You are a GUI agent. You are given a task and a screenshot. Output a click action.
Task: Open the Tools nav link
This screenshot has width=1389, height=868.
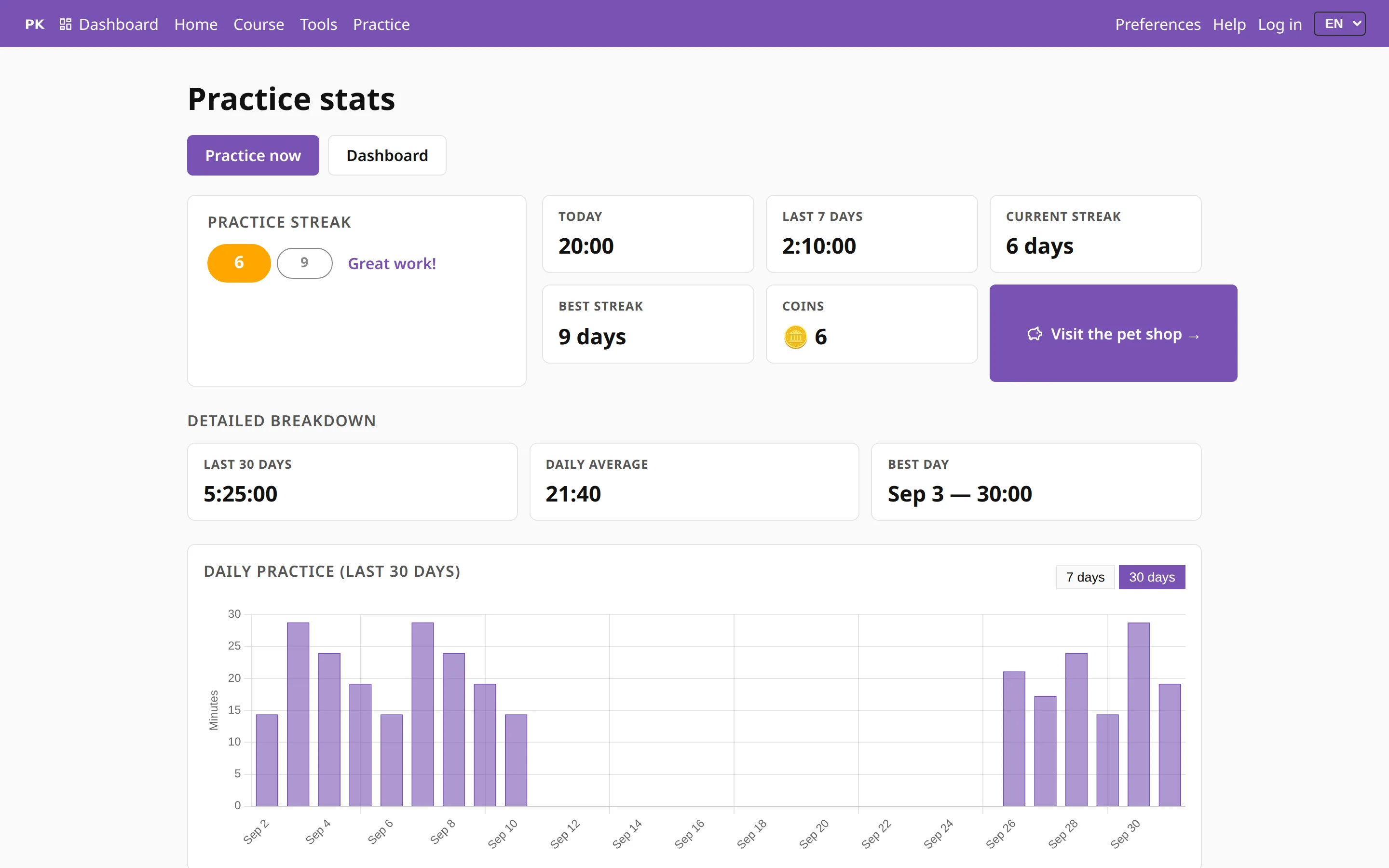point(318,24)
